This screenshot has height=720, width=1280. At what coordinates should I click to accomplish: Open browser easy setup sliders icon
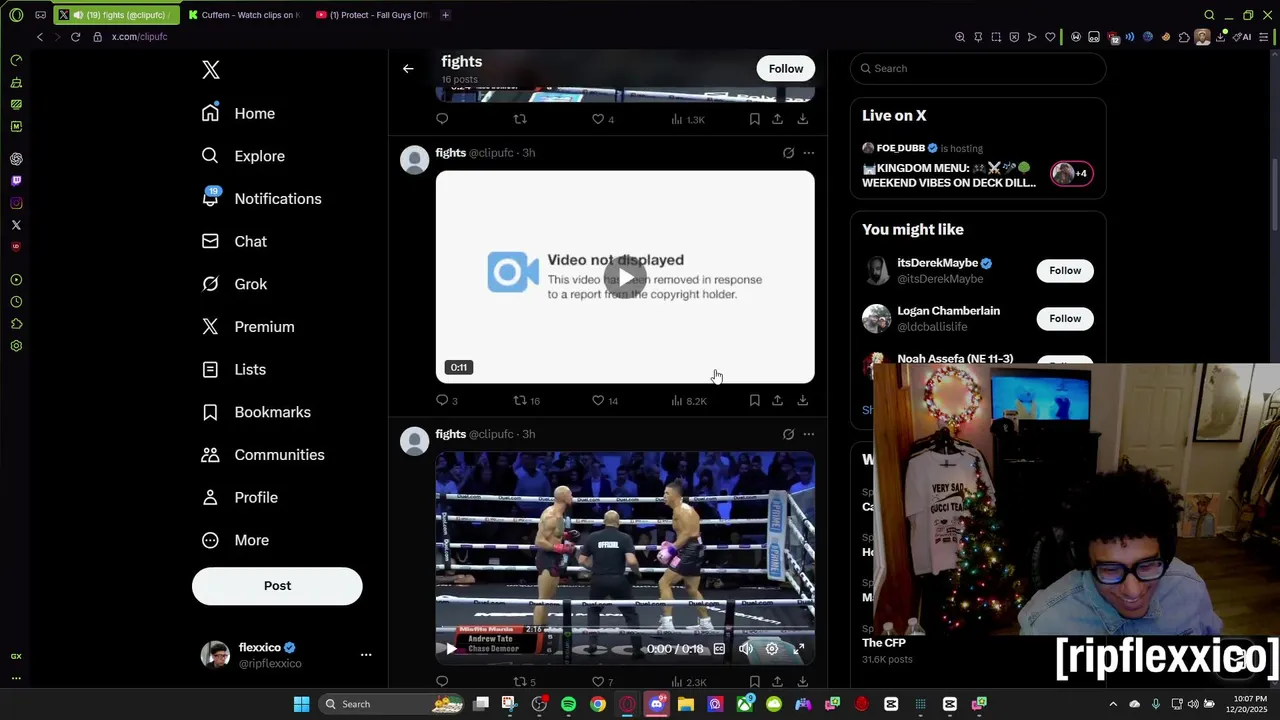pyautogui.click(x=1266, y=37)
